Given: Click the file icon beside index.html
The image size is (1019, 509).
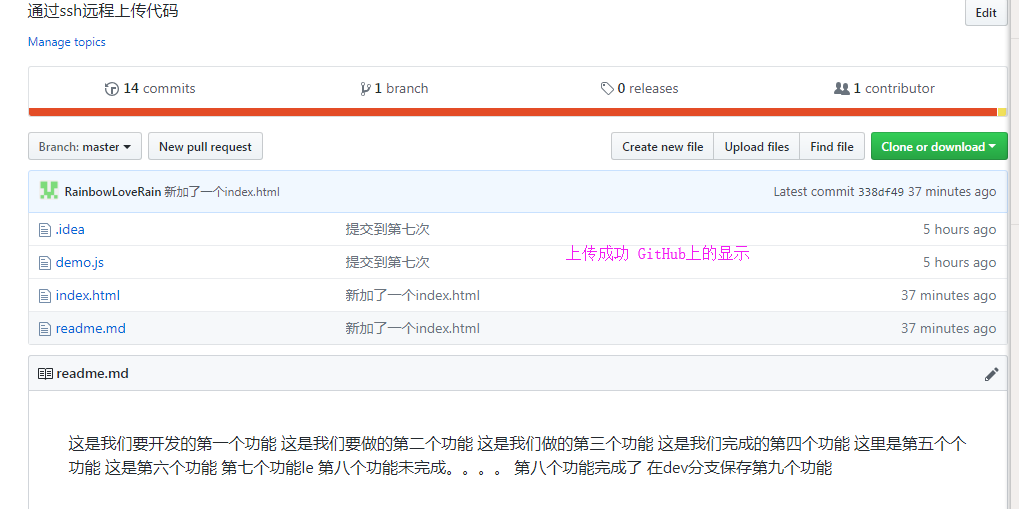Looking at the screenshot, I should click(x=45, y=296).
